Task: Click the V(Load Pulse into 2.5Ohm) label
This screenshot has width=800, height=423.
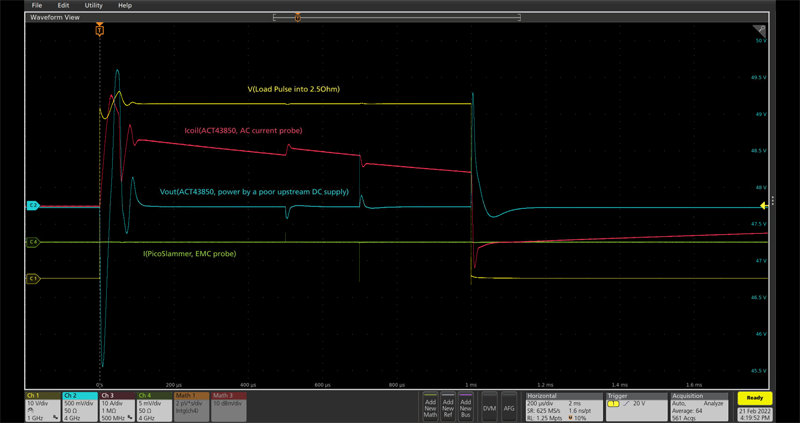Action: coord(293,89)
